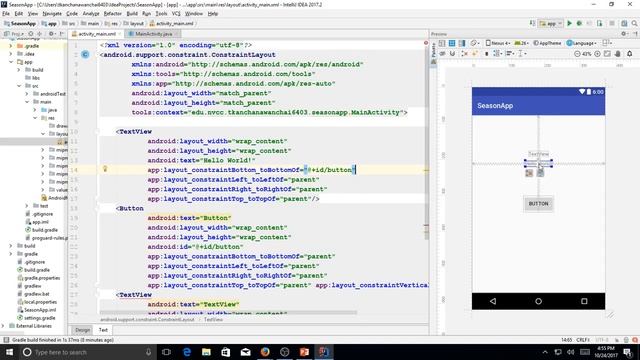Image resolution: width=640 pixels, height=360 pixels.
Task: Open the Build menu
Action: [132, 13]
